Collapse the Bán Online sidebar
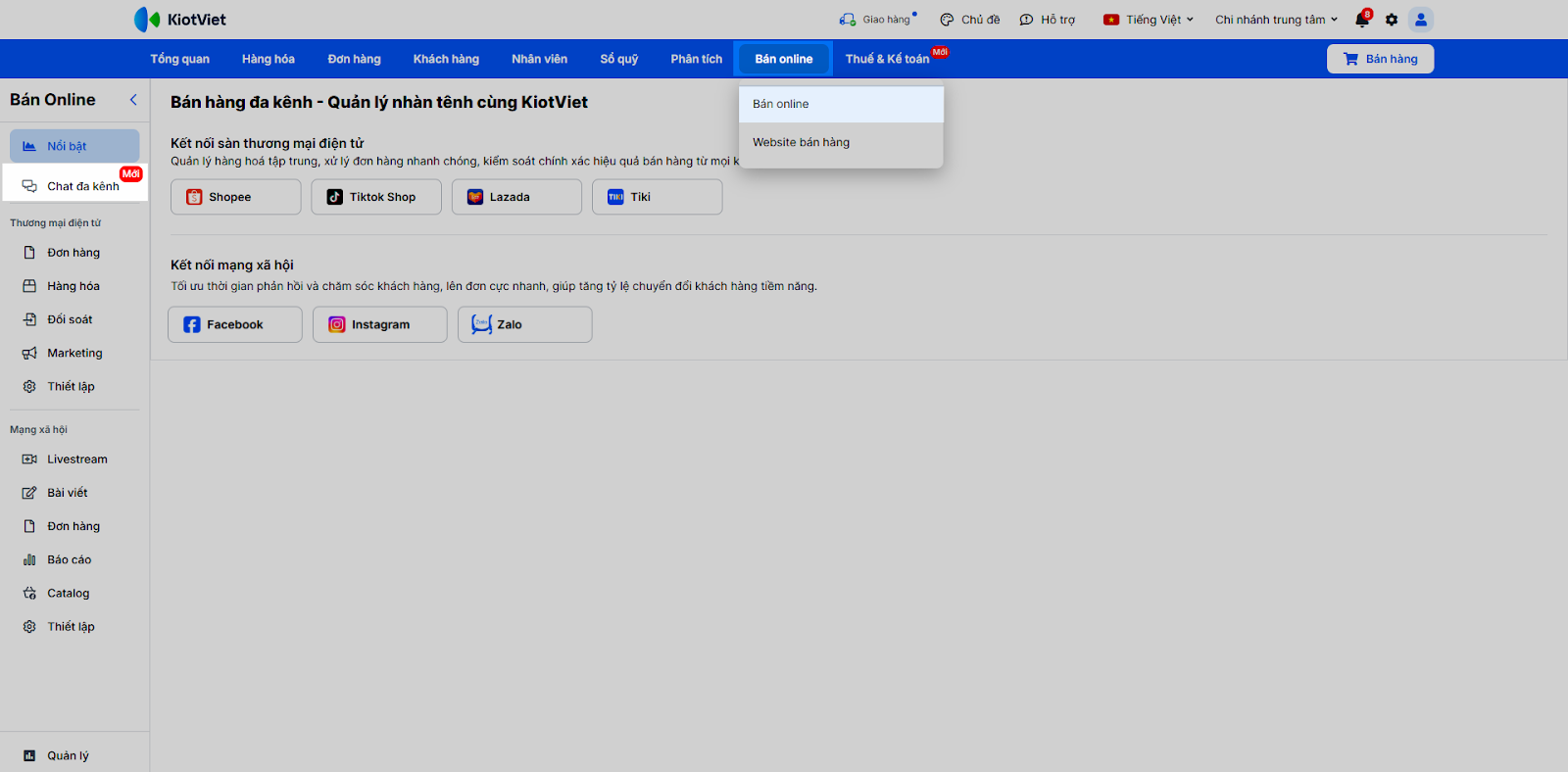The image size is (1568, 772). [133, 100]
